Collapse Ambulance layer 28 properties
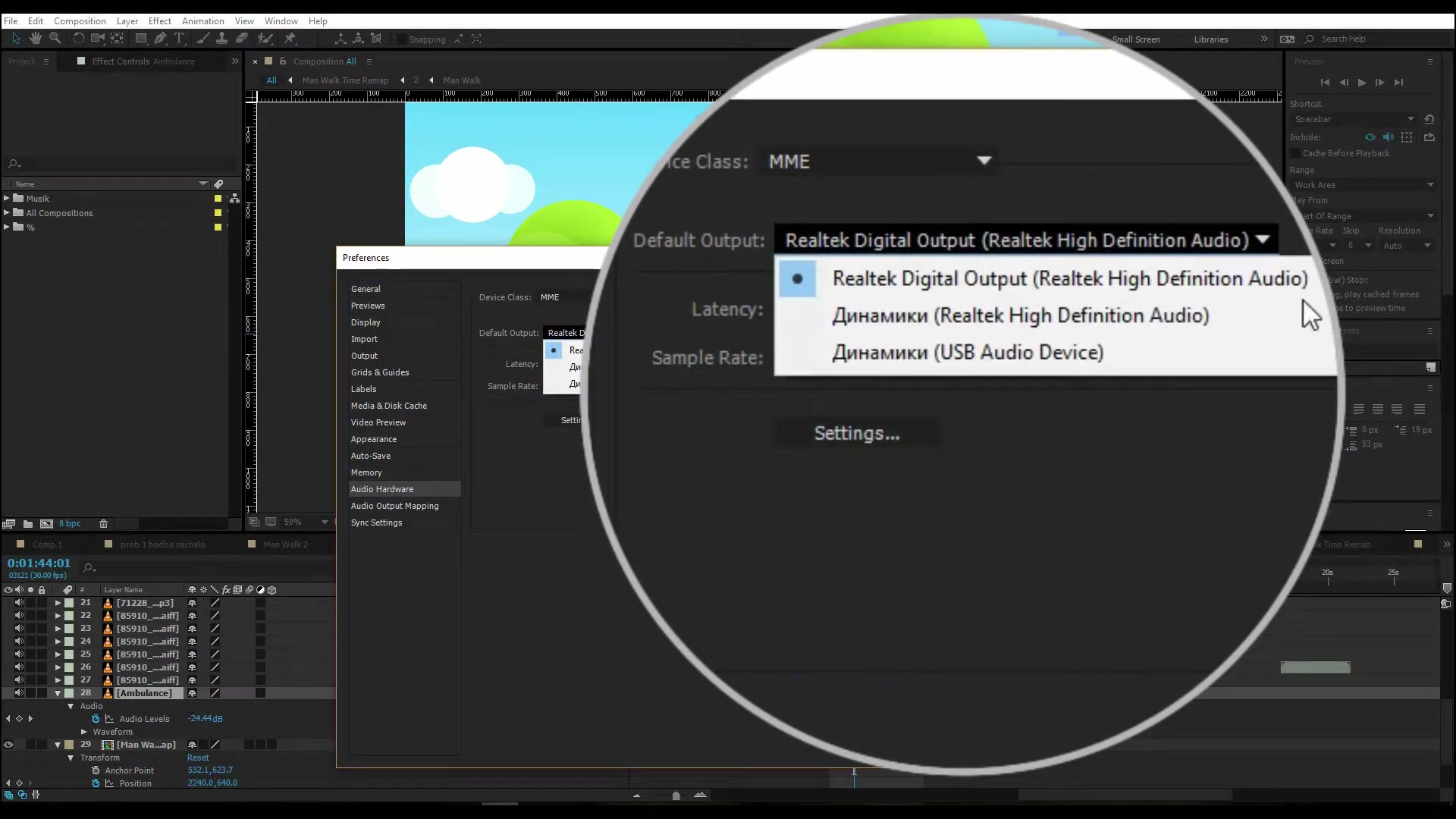The width and height of the screenshot is (1456, 819). (x=58, y=693)
